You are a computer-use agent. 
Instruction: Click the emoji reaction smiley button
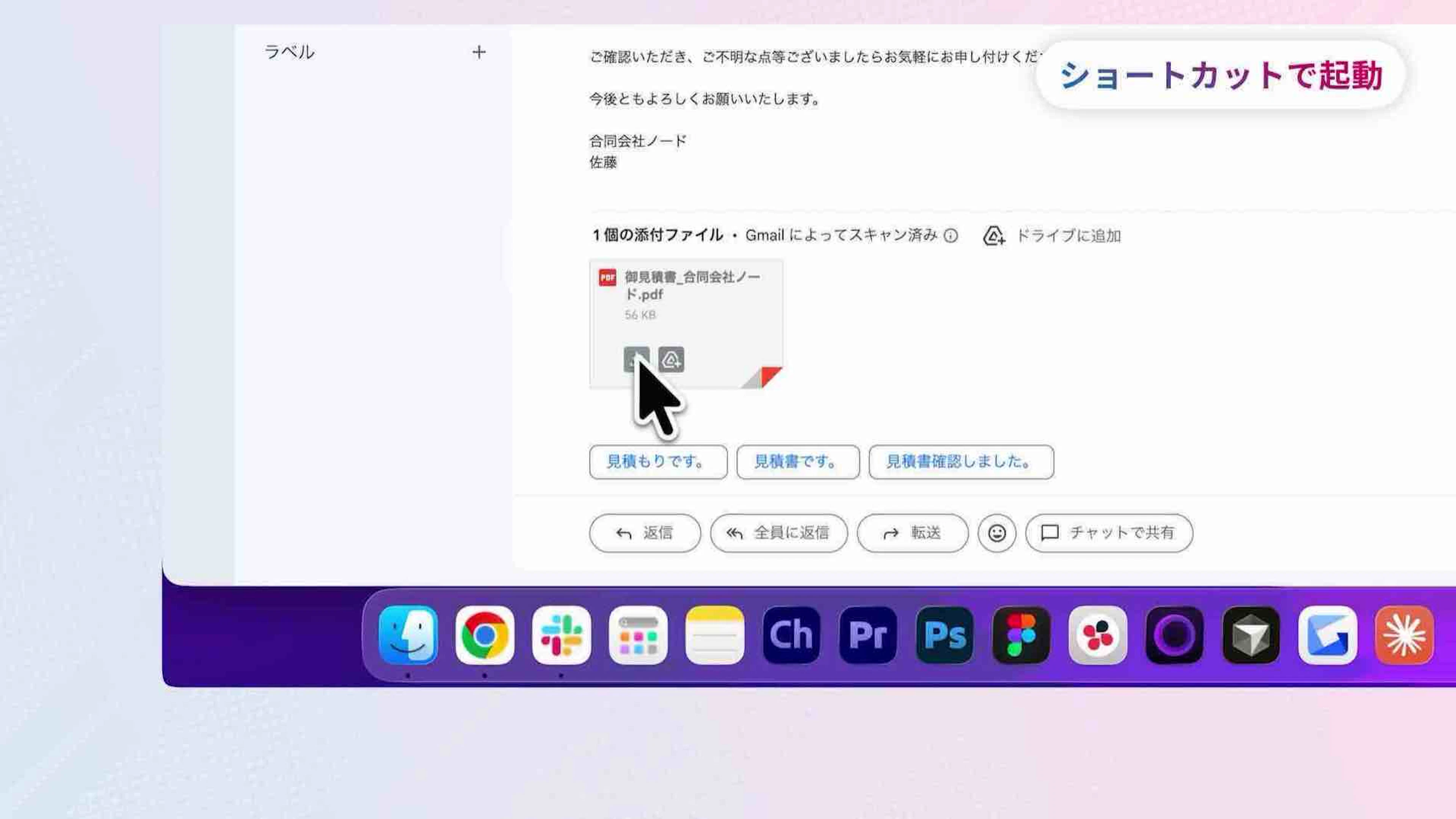point(996,533)
